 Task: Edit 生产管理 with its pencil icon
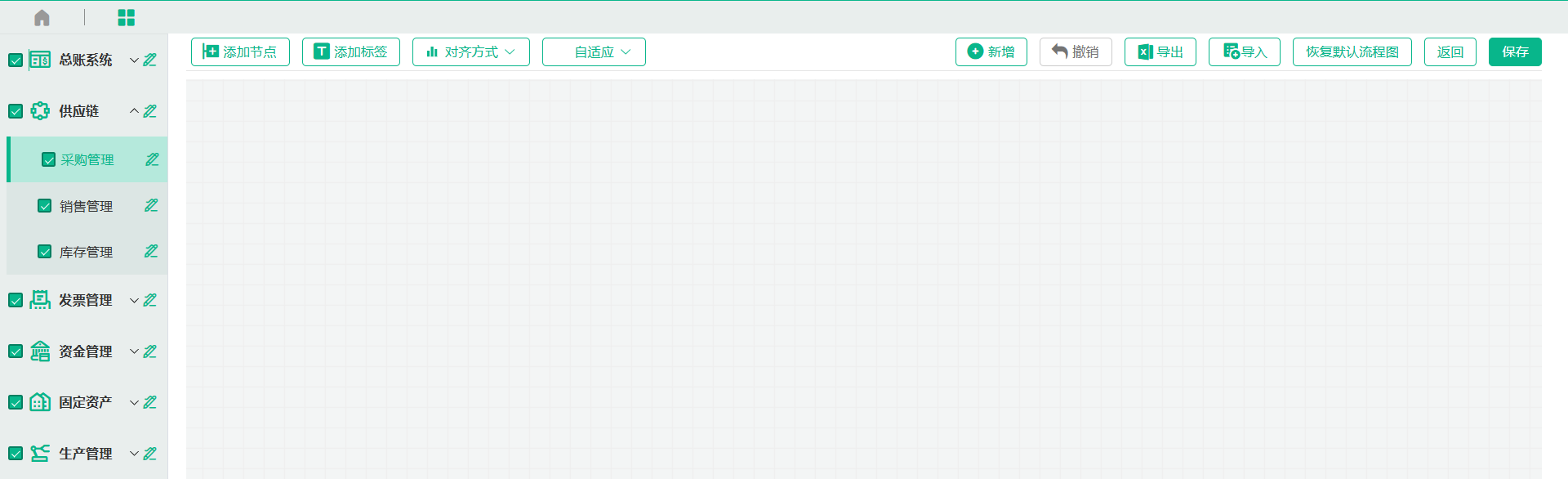pyautogui.click(x=150, y=454)
